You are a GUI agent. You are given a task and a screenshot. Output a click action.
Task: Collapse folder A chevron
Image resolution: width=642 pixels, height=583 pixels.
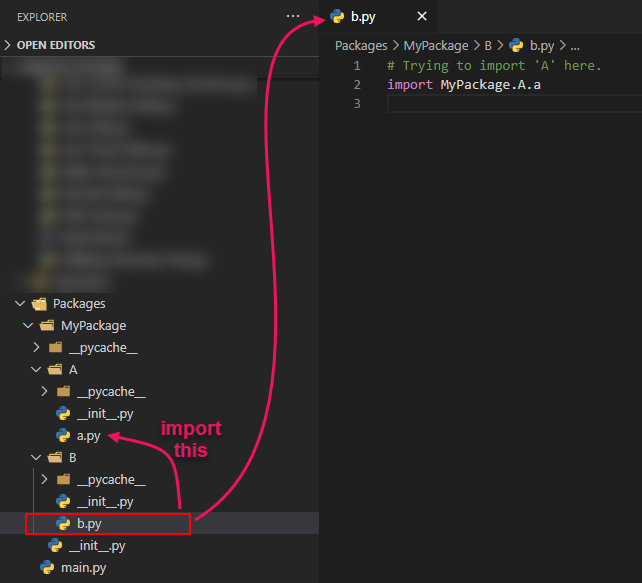pos(36,370)
